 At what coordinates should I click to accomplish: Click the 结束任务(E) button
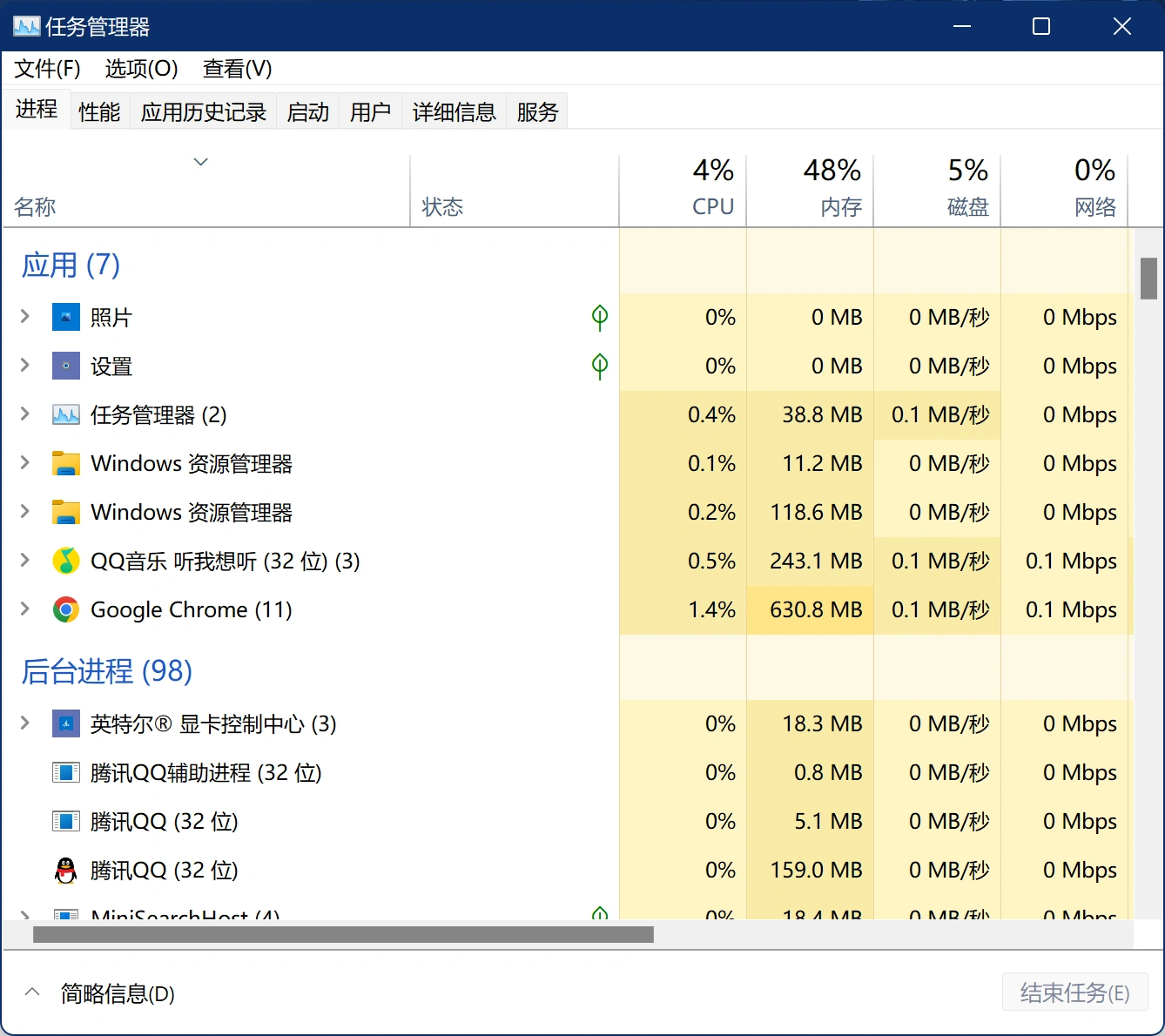tap(1075, 993)
